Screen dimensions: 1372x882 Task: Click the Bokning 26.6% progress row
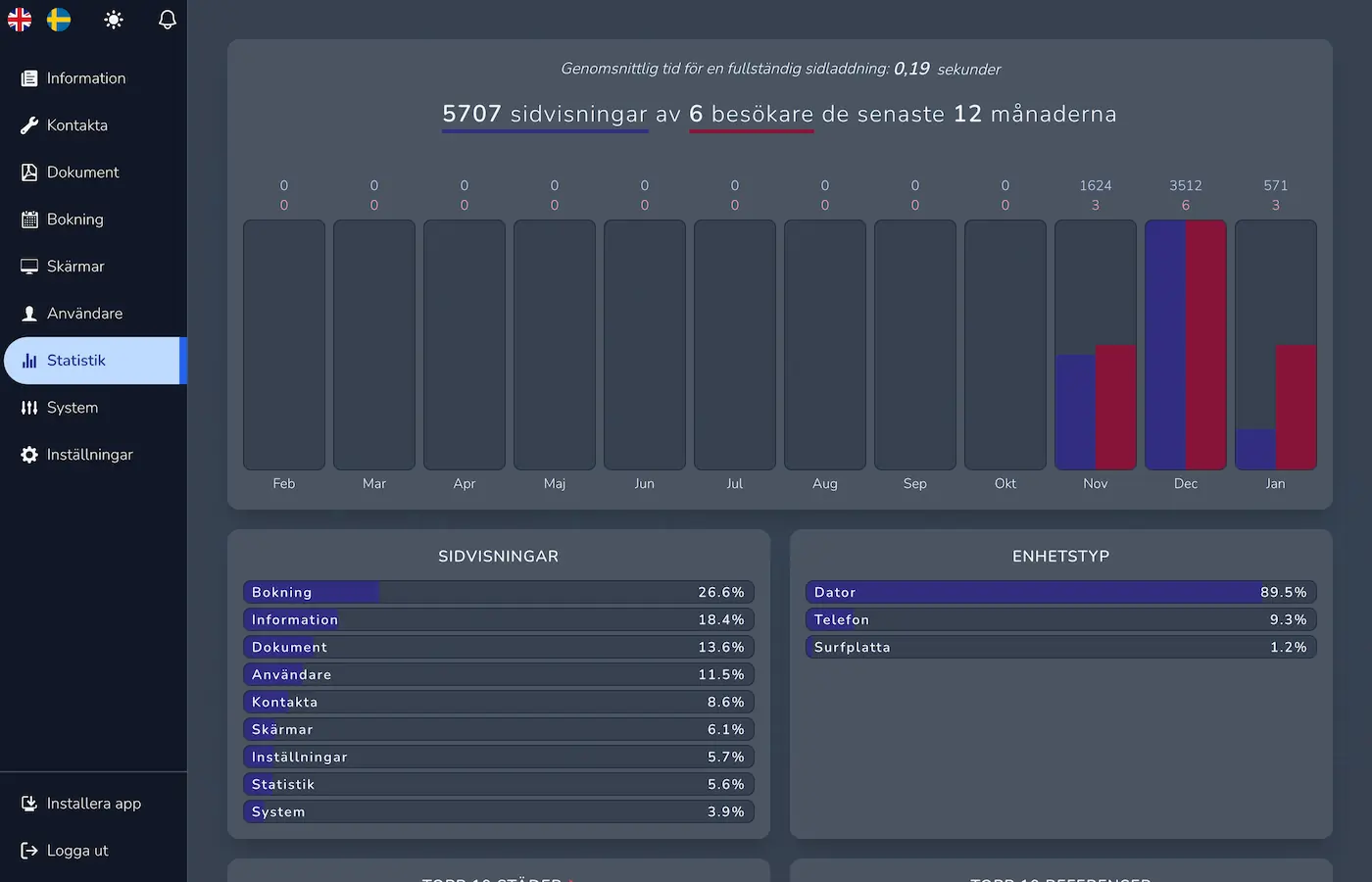[x=499, y=592]
